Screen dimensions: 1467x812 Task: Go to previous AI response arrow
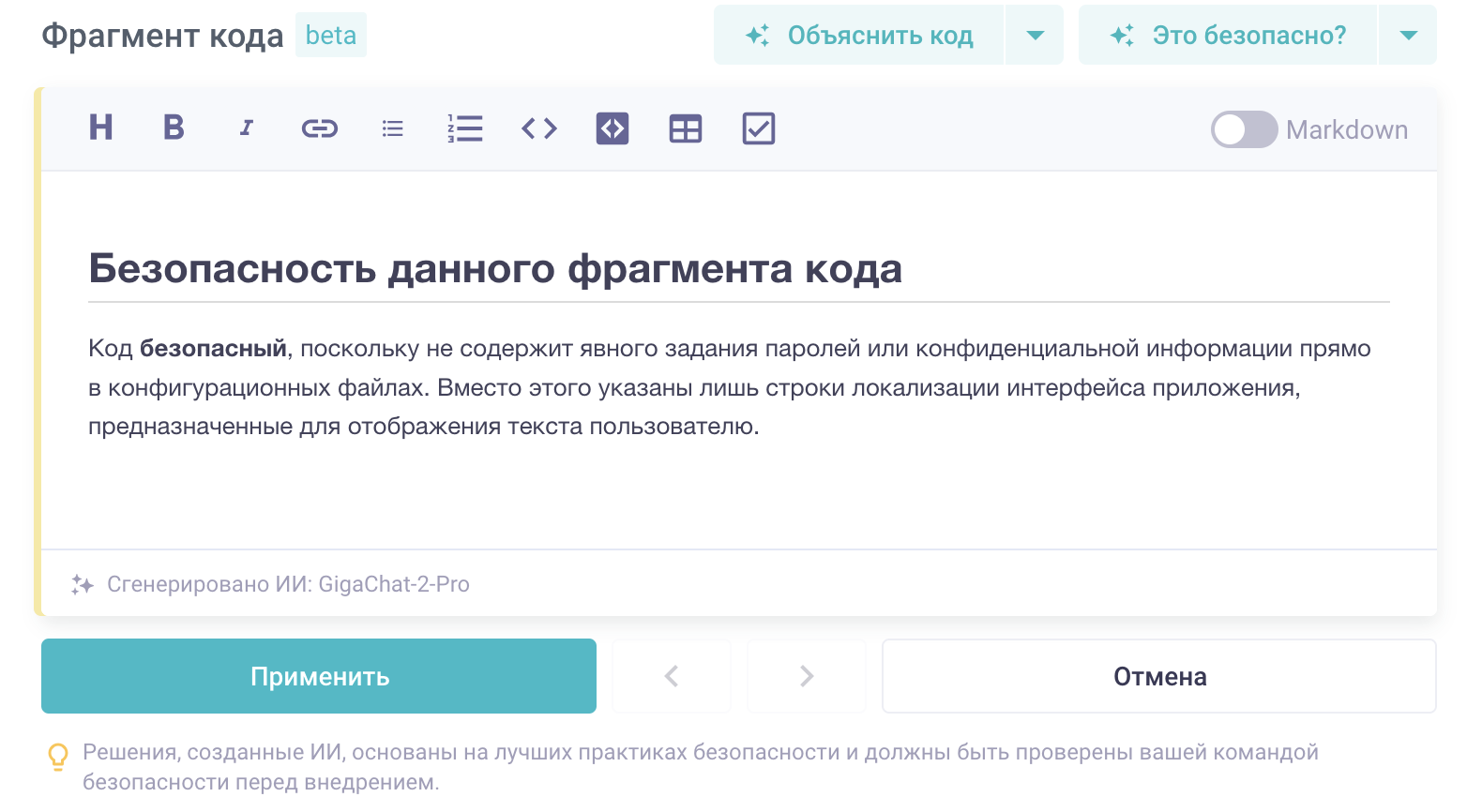[x=672, y=676]
